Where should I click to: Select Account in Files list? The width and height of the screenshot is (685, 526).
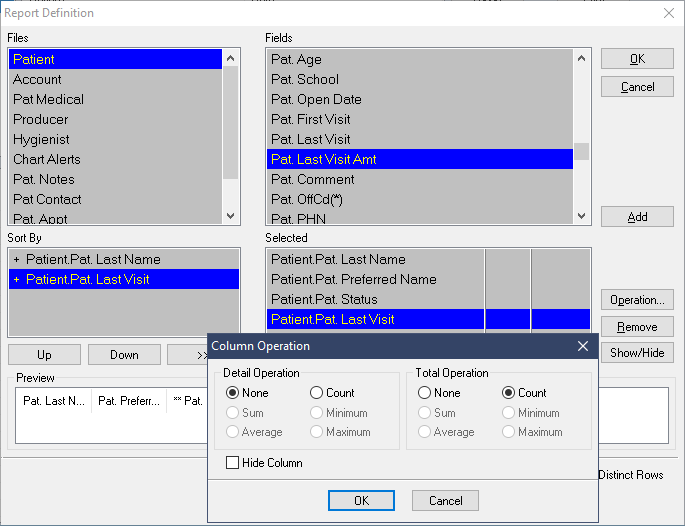[38, 79]
